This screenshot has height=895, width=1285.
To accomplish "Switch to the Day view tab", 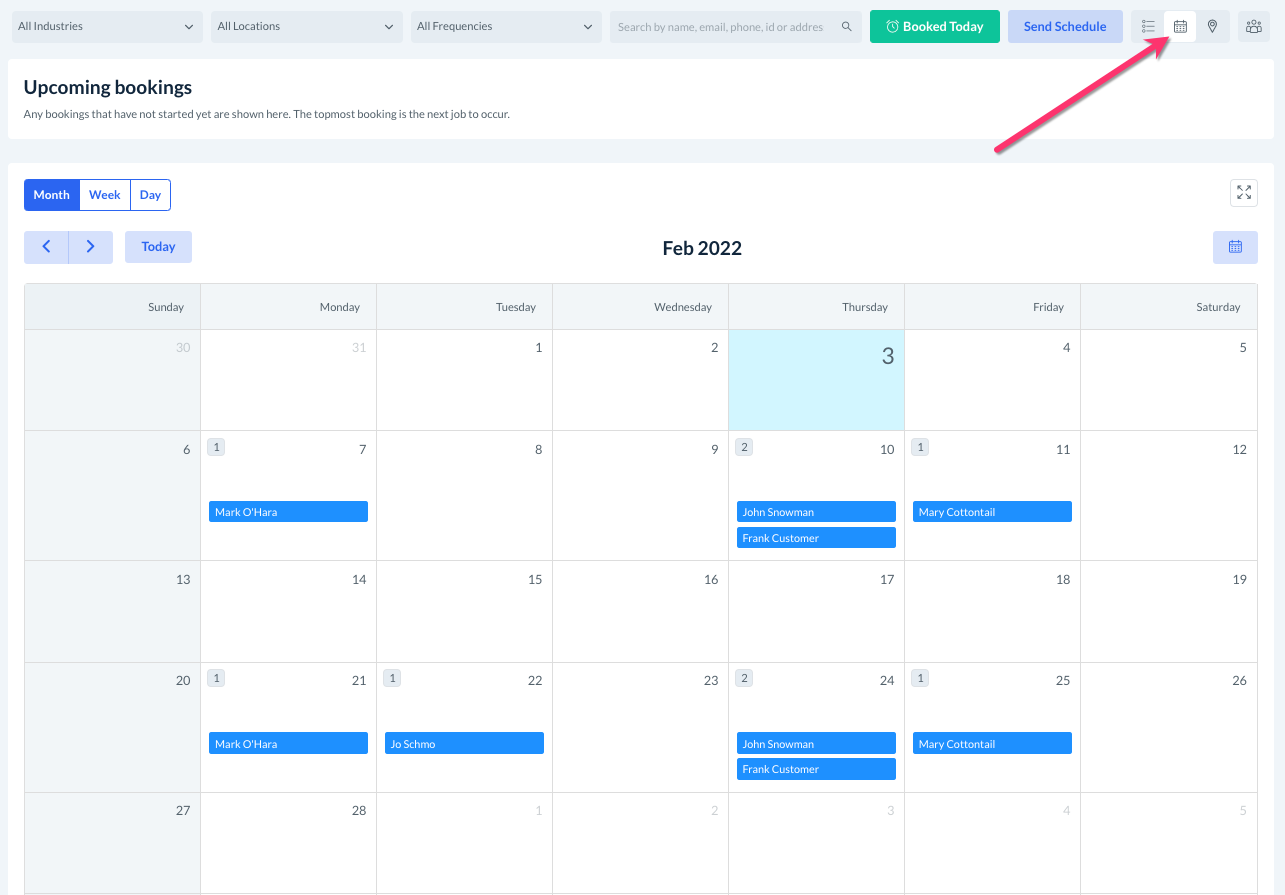I will click(151, 195).
